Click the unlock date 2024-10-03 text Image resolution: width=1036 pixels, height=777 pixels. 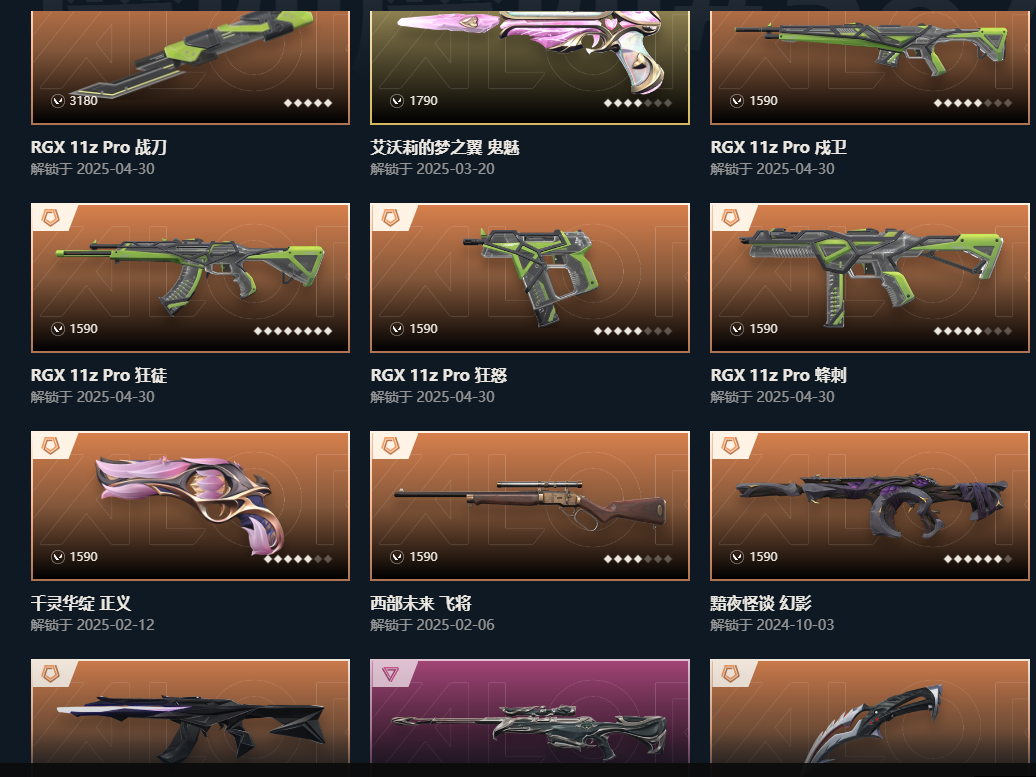(x=795, y=625)
